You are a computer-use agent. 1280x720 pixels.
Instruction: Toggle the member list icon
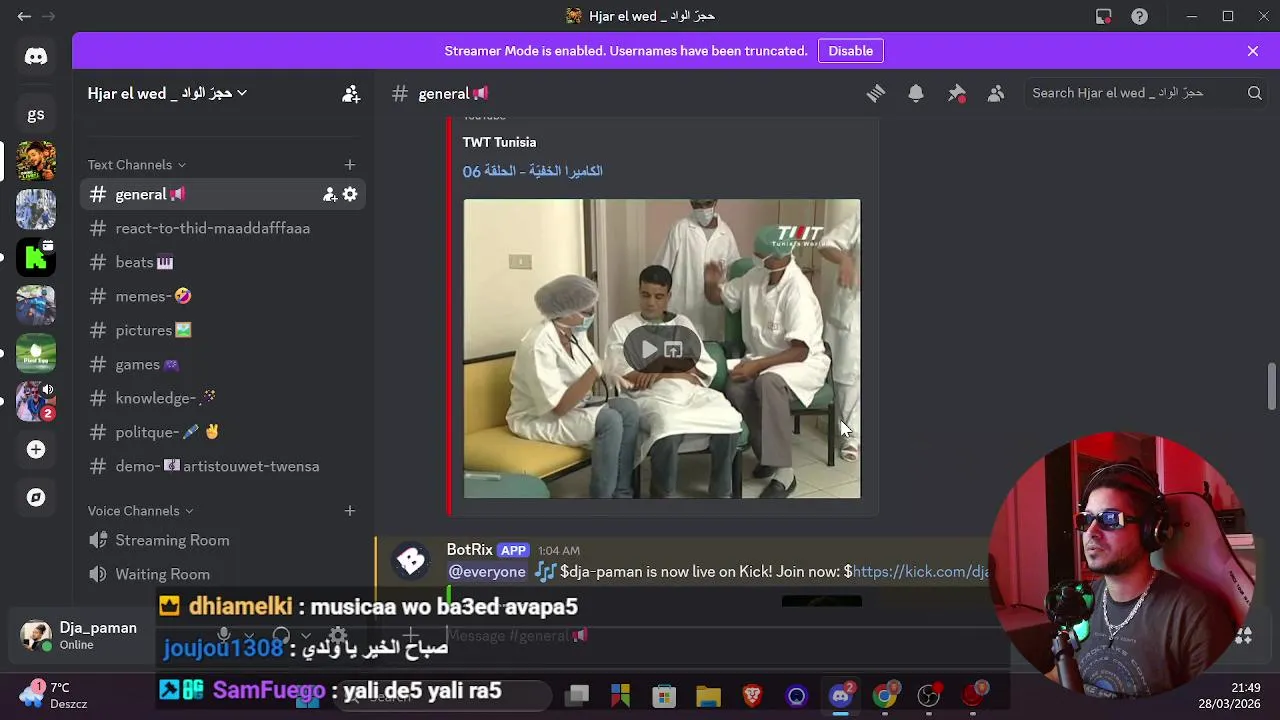pos(996,93)
